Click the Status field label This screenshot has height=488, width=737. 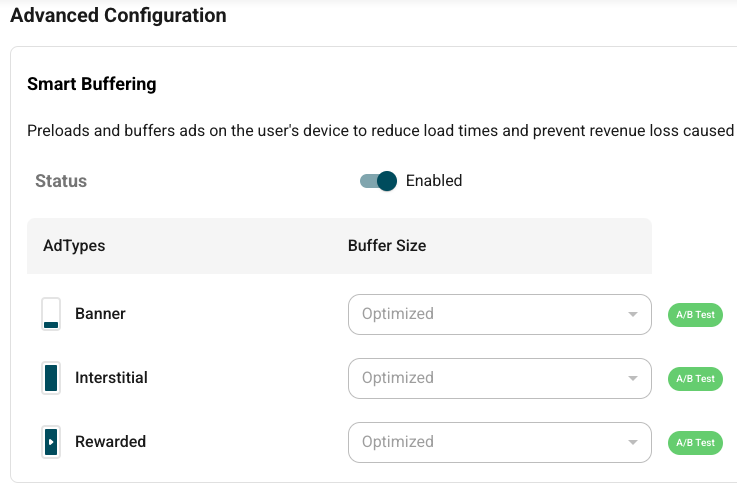coord(61,181)
